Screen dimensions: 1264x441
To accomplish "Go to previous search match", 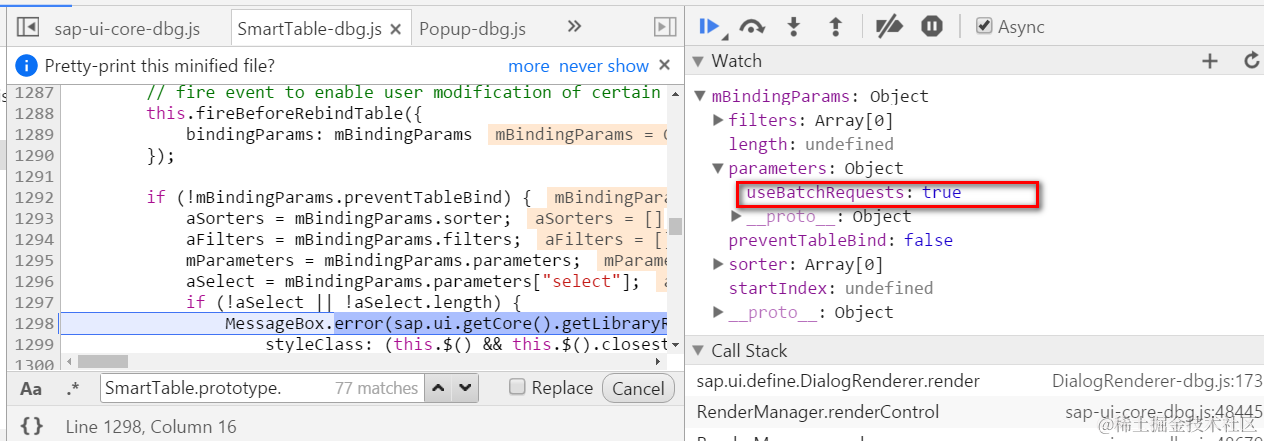I will [x=438, y=388].
